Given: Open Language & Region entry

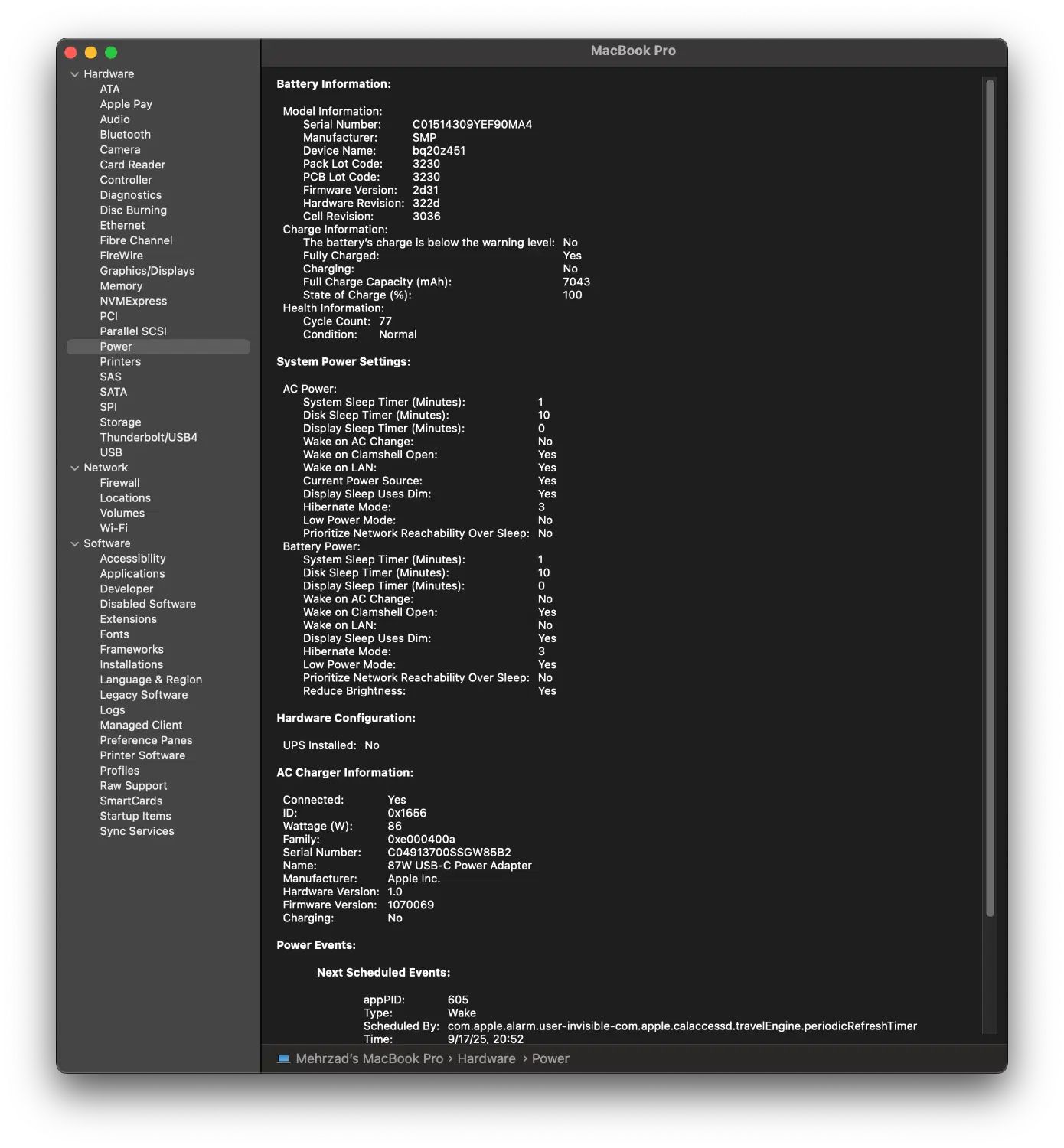Looking at the screenshot, I should pyautogui.click(x=151, y=680).
